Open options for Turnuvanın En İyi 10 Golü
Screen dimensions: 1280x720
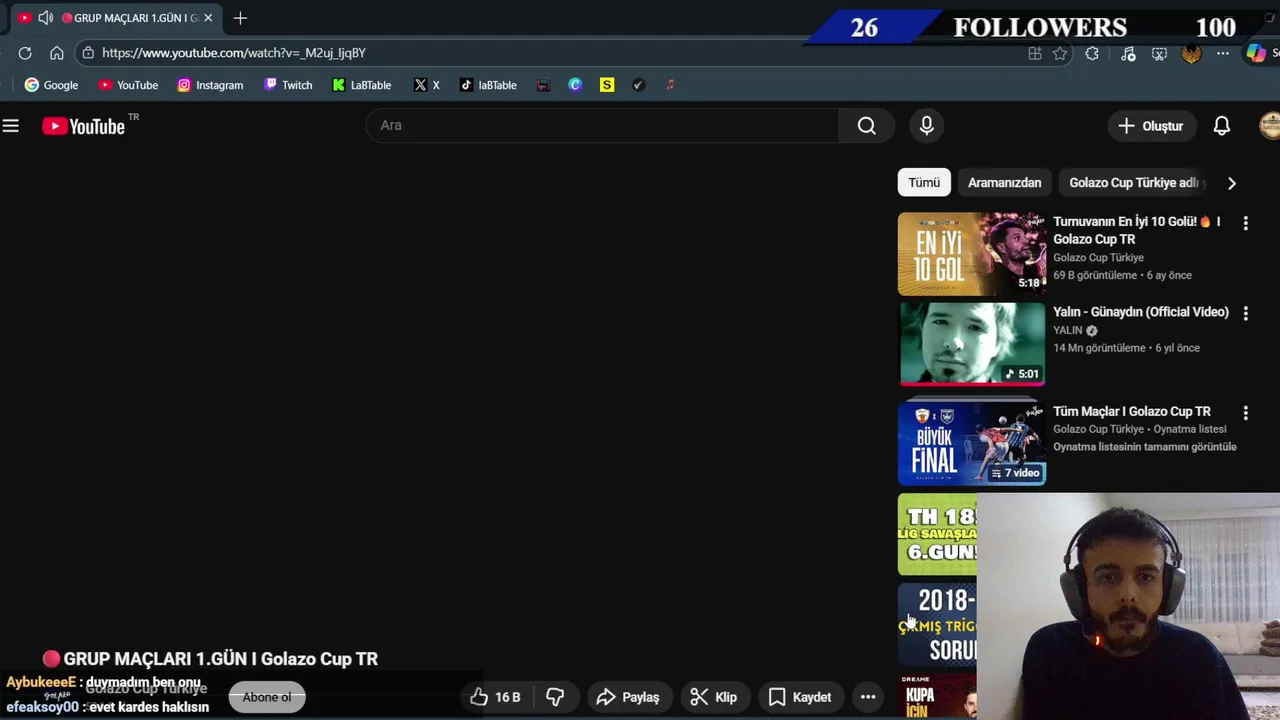[x=1245, y=223]
